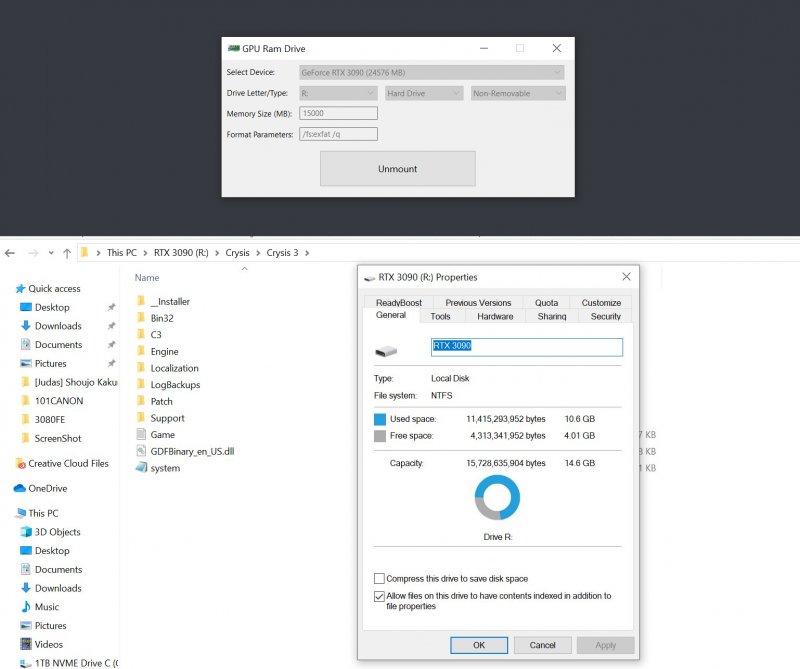
Task: Open the Non-Removable dropdown
Action: [x=517, y=93]
